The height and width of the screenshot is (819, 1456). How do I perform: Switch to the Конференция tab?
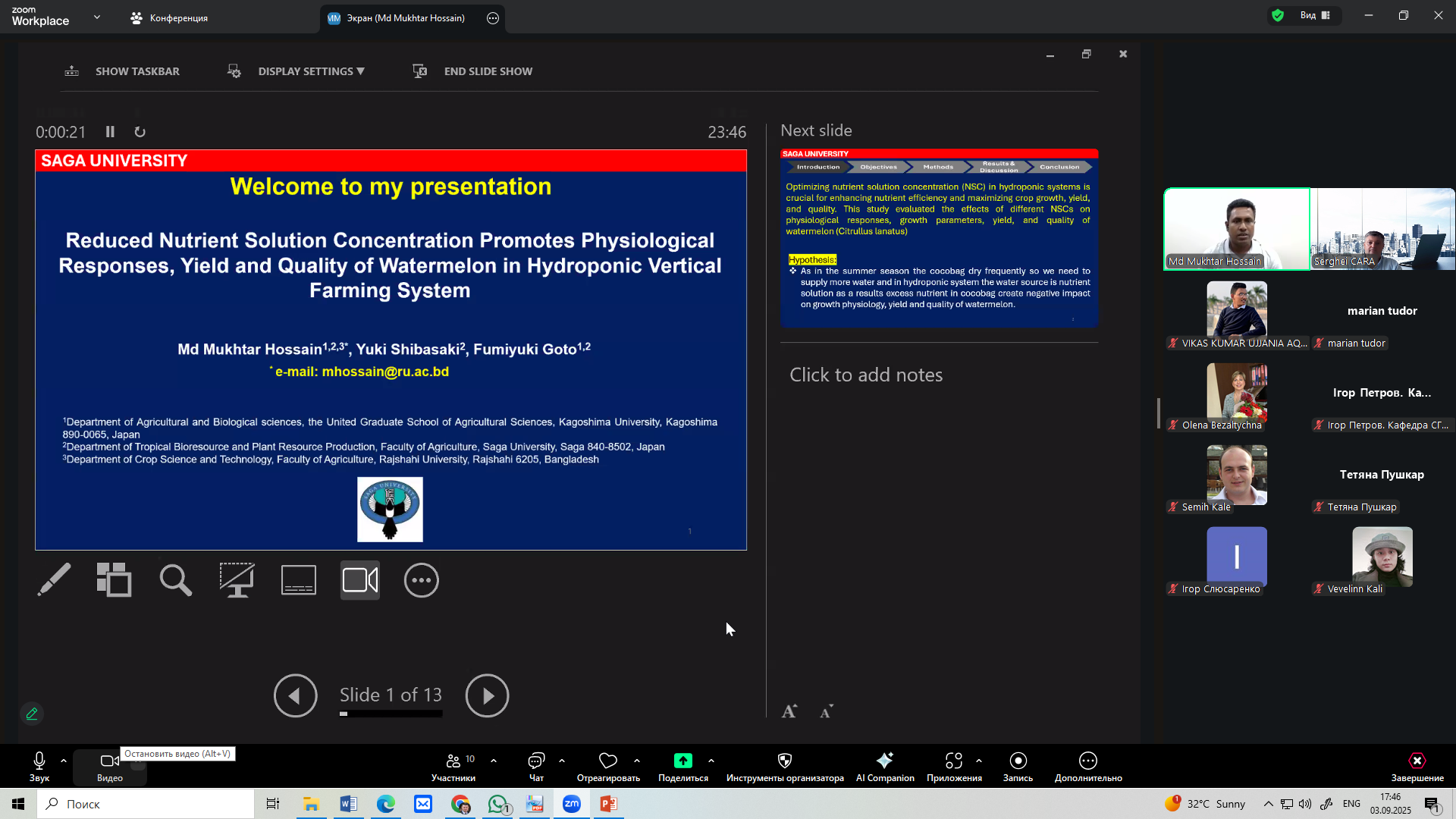coord(178,18)
